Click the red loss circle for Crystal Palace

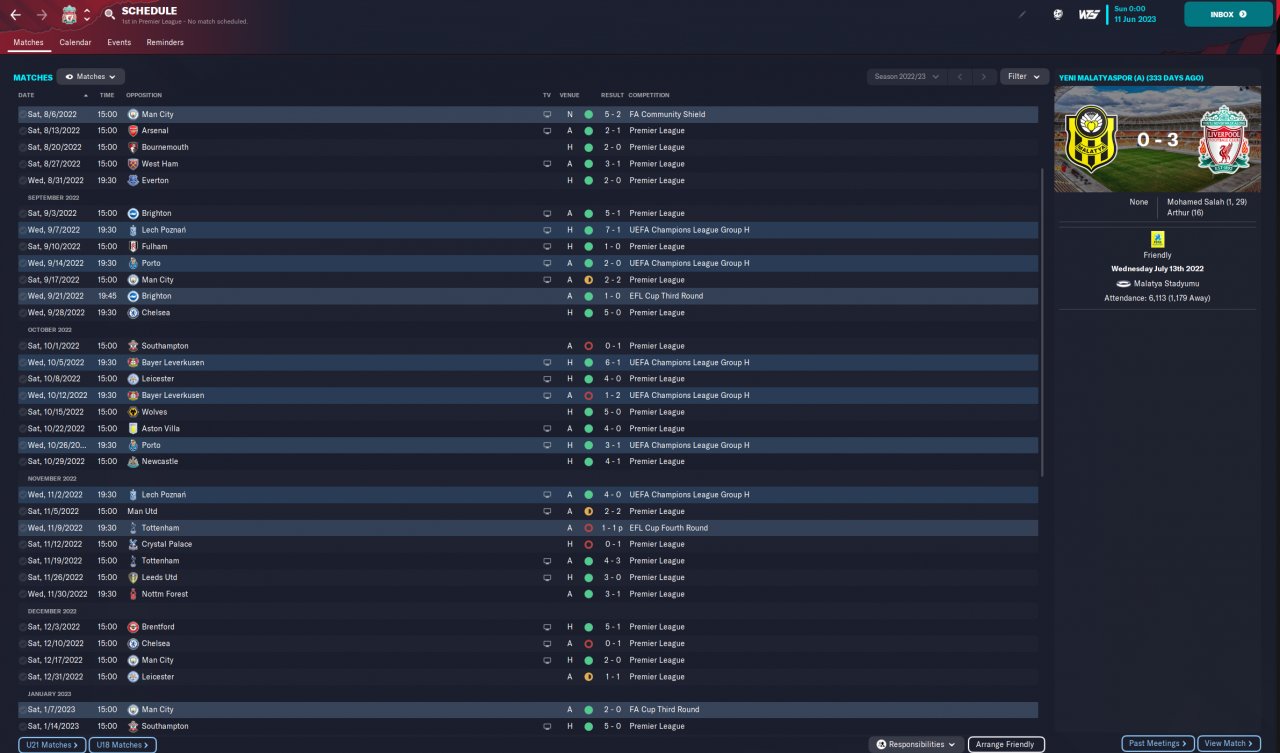588,544
